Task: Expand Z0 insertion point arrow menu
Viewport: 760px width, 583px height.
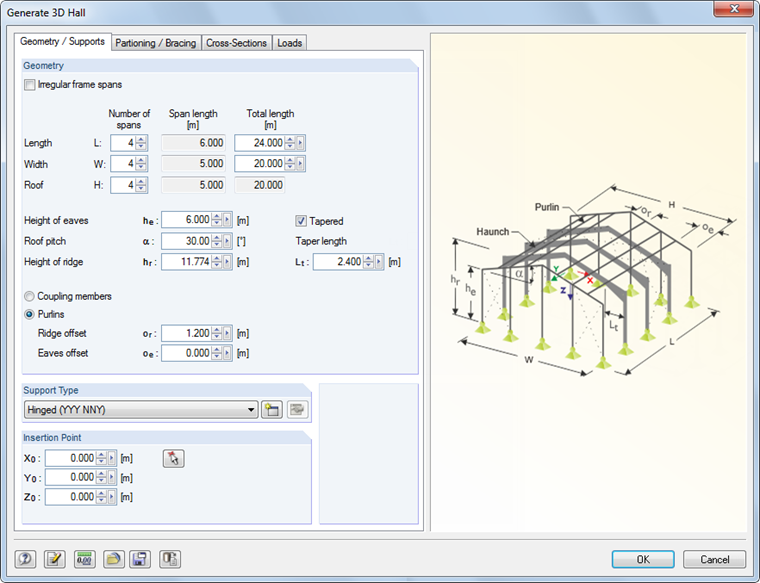Action: (x=111, y=497)
